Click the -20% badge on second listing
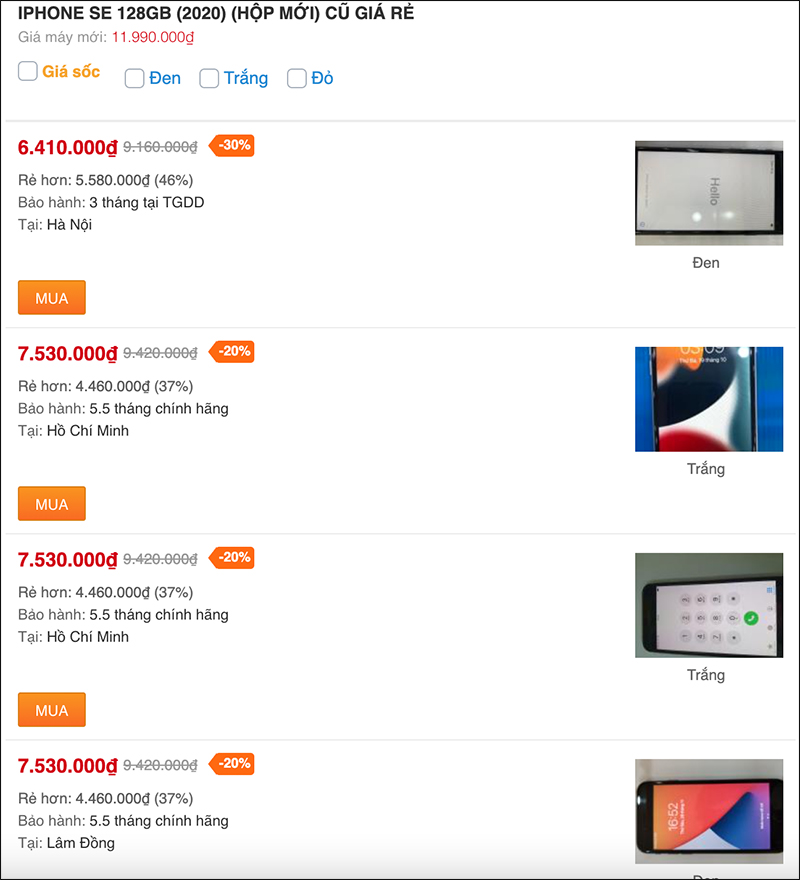Image resolution: width=800 pixels, height=880 pixels. [x=231, y=351]
